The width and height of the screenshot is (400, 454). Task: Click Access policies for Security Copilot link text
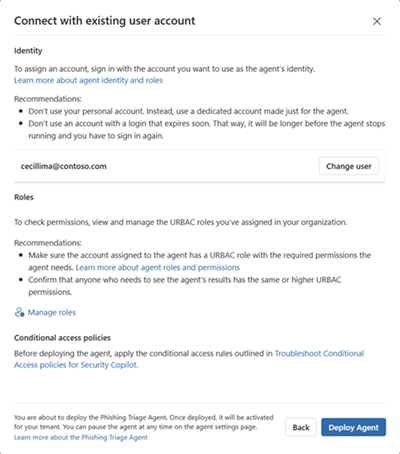click(x=76, y=365)
